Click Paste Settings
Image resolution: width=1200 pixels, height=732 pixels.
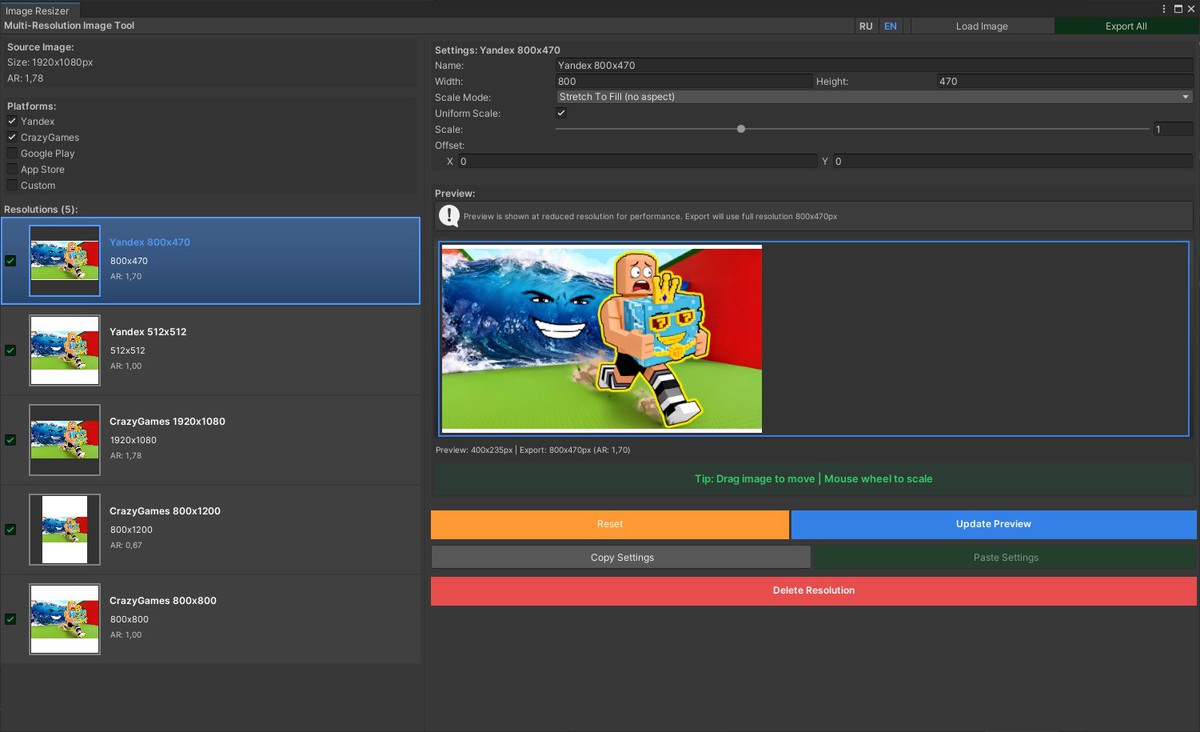1005,557
